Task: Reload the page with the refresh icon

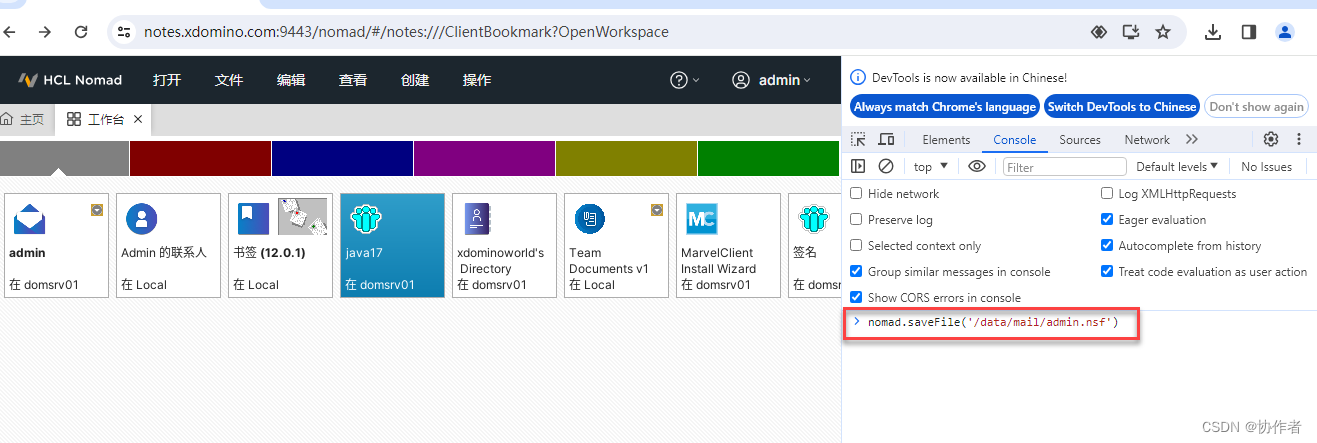Action: [x=82, y=32]
